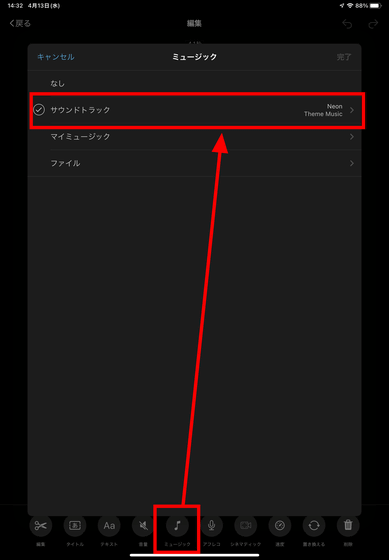
Task: Open the ファイル list item
Action: [195, 163]
